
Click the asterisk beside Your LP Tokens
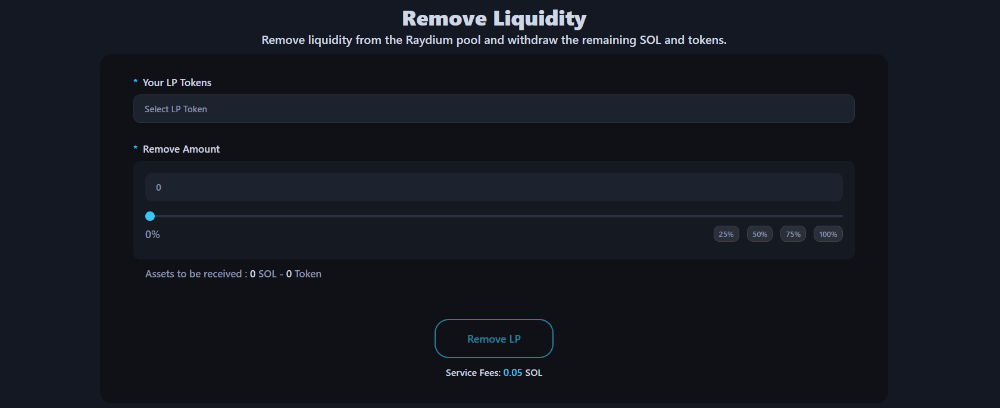point(135,82)
